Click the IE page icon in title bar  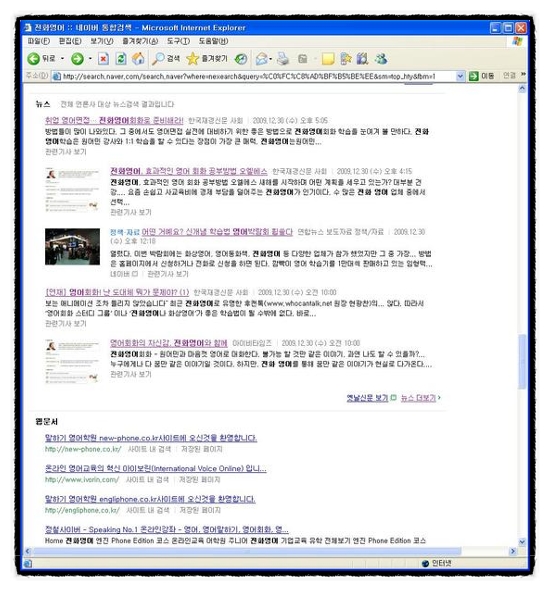coord(28,28)
